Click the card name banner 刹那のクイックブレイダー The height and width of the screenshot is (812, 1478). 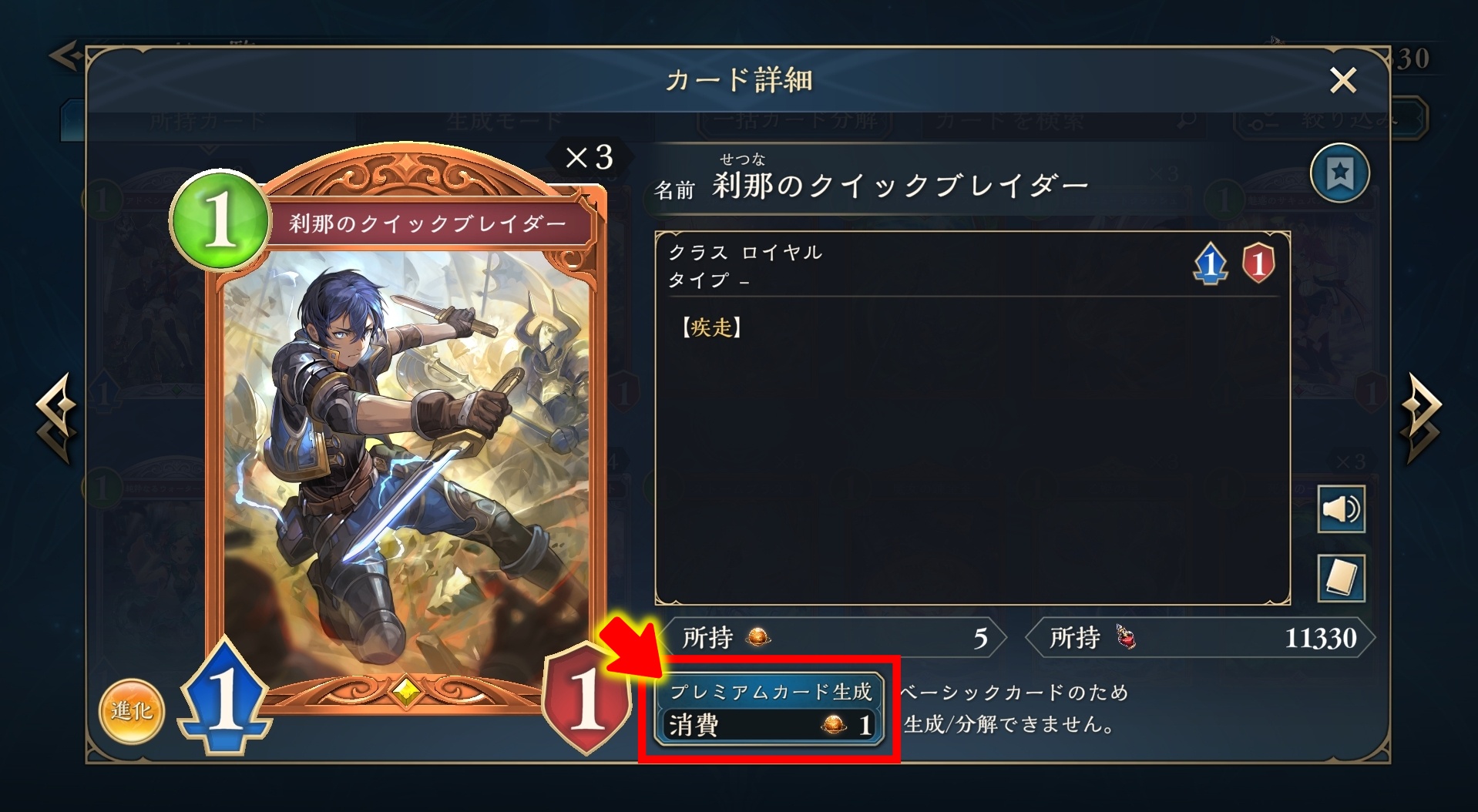click(428, 223)
